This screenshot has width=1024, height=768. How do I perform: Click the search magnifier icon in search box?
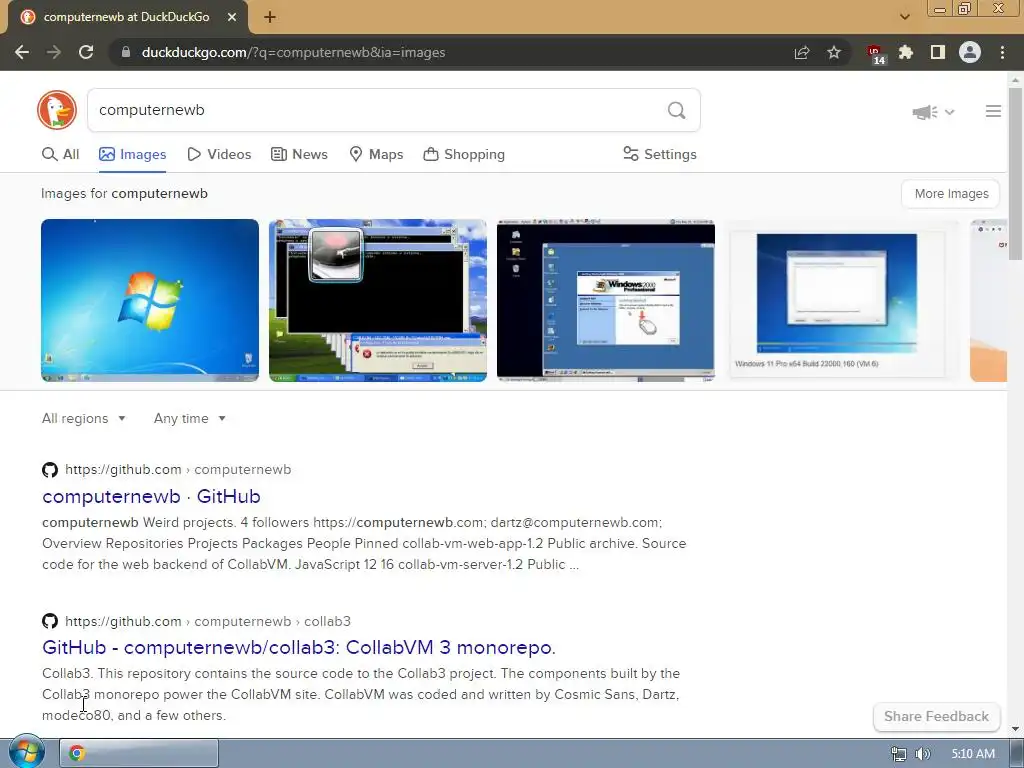(677, 110)
